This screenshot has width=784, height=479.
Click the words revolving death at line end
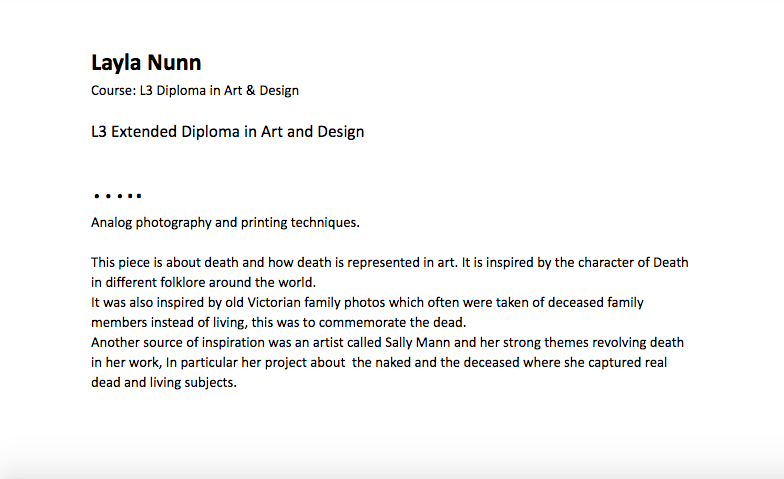[638, 342]
